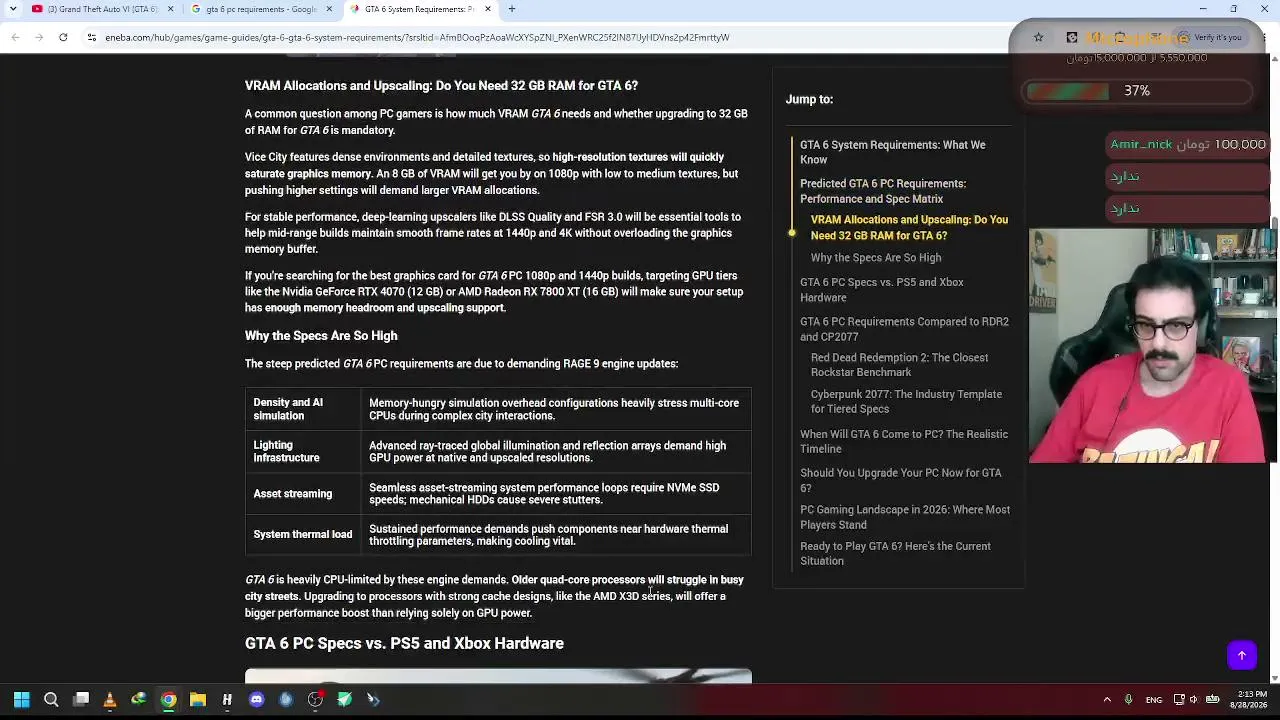The width and height of the screenshot is (1280, 720).
Task: Click the 'Density and AI simulation' table cell
Action: click(x=303, y=409)
